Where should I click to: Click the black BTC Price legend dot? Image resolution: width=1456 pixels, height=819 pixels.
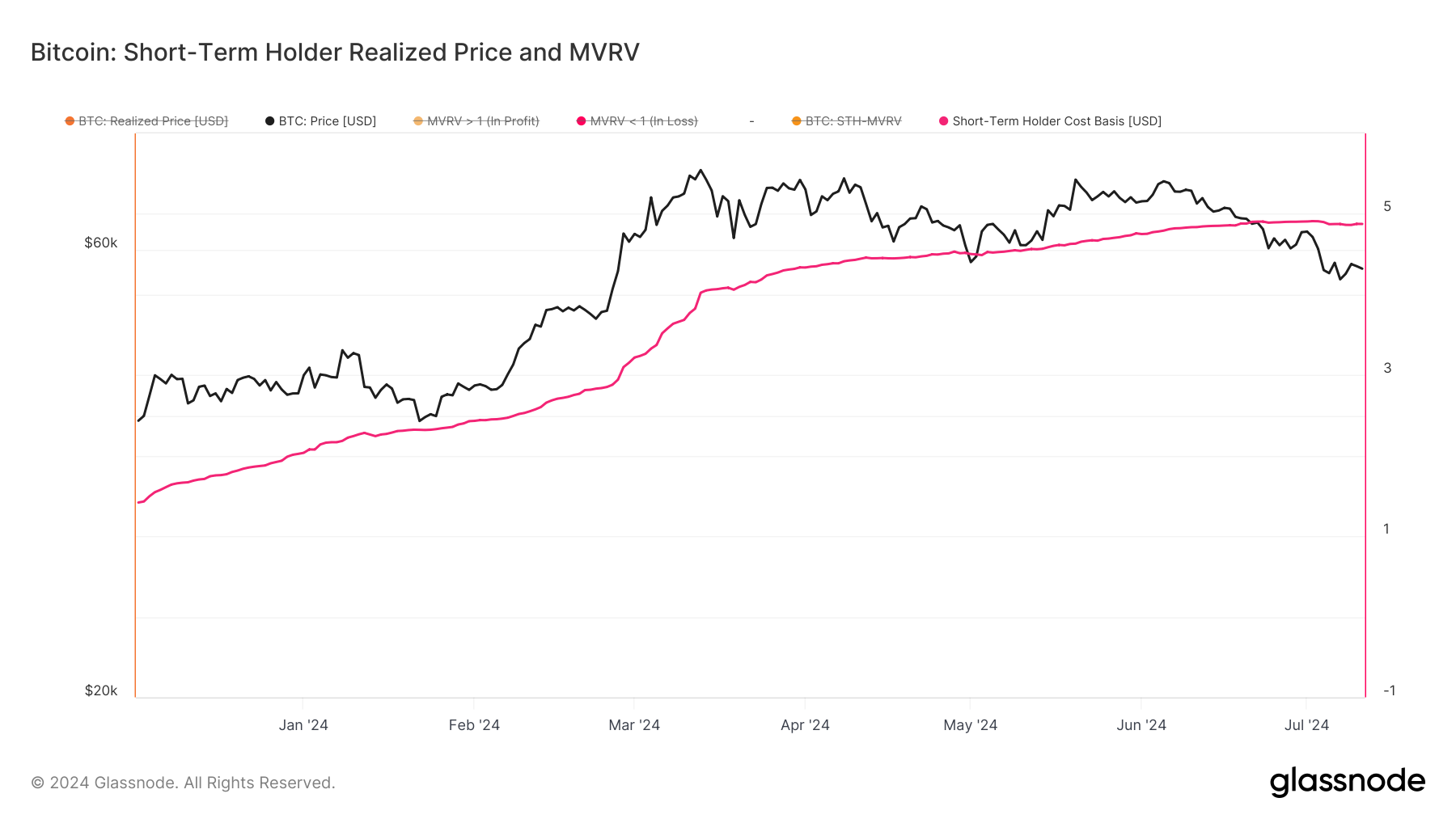(270, 121)
